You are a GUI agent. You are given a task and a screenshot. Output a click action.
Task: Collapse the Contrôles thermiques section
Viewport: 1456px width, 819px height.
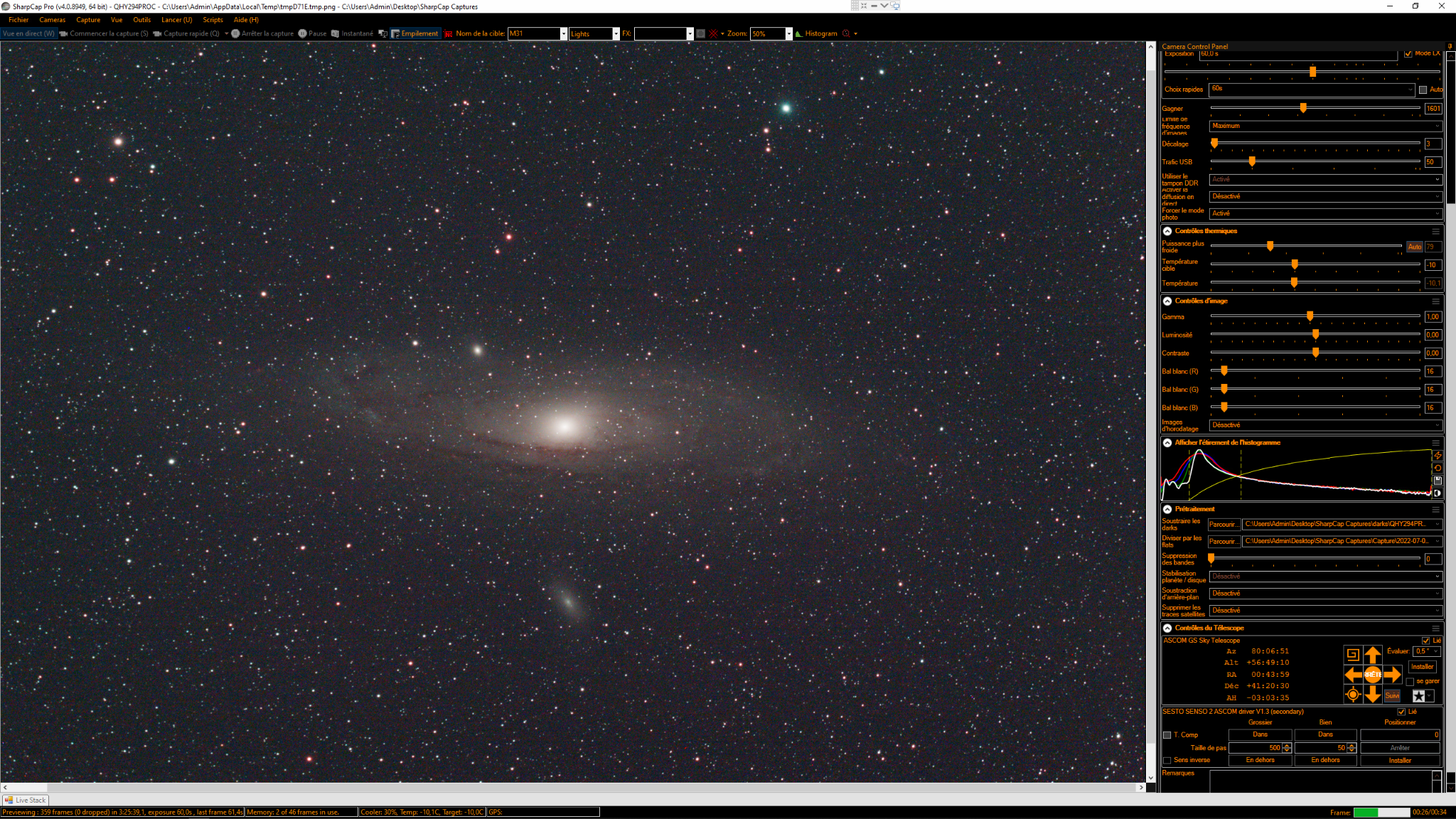[1167, 231]
